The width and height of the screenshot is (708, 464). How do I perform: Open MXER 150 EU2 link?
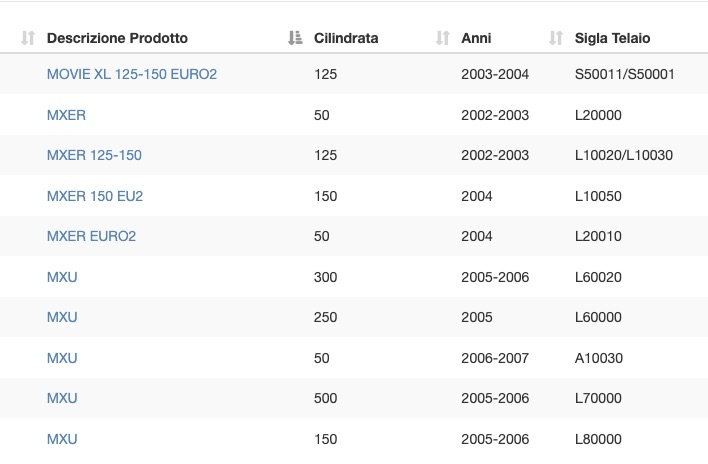click(x=95, y=196)
